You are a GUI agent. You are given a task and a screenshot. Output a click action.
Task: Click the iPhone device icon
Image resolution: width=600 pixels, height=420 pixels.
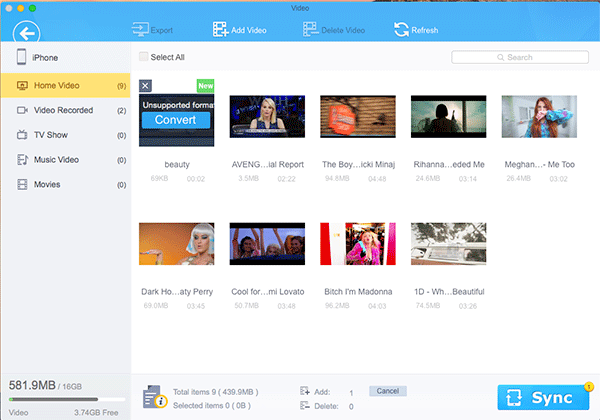pos(21,57)
